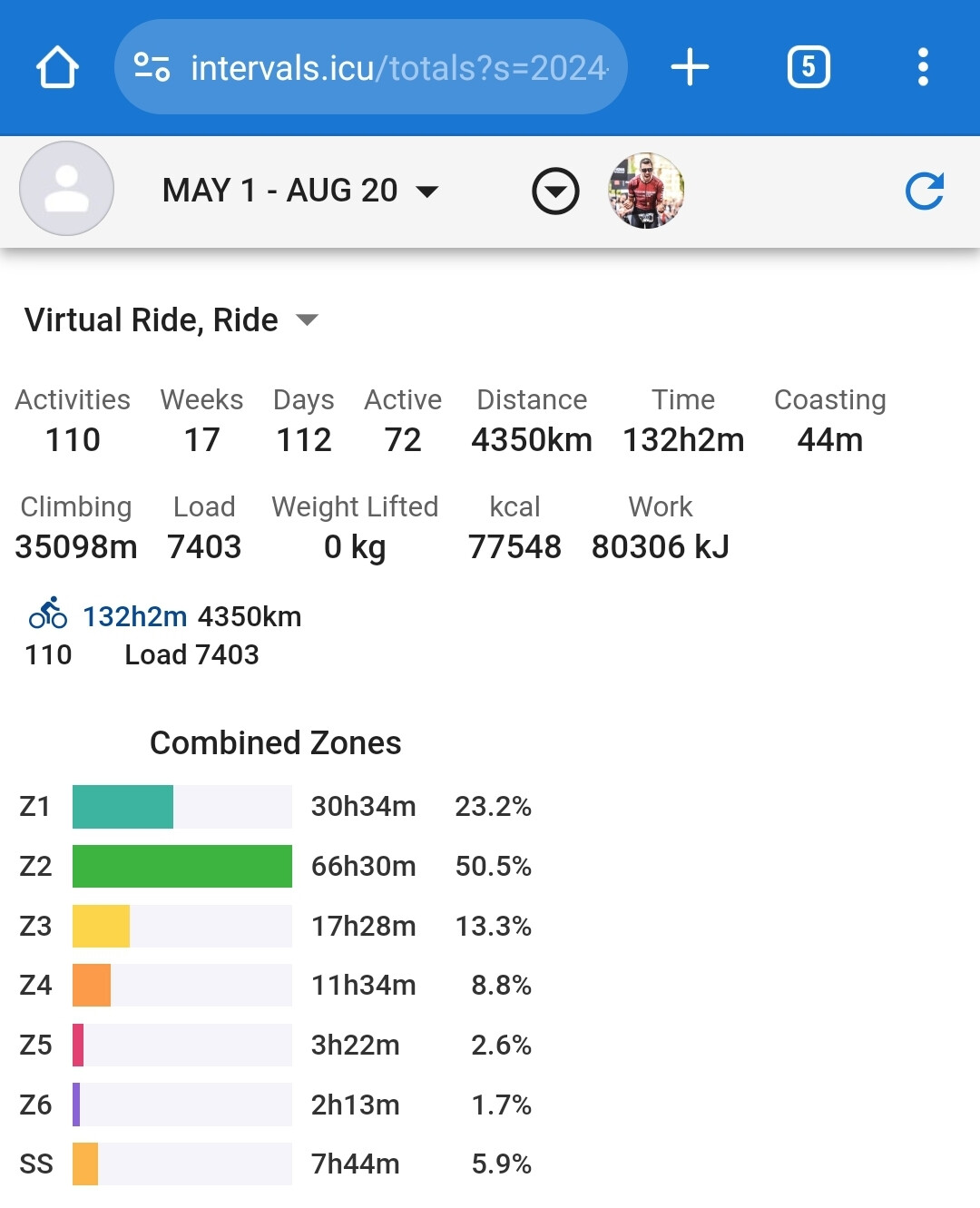The width and height of the screenshot is (980, 1208).
Task: Select the Combined Zones heading
Action: click(x=275, y=742)
